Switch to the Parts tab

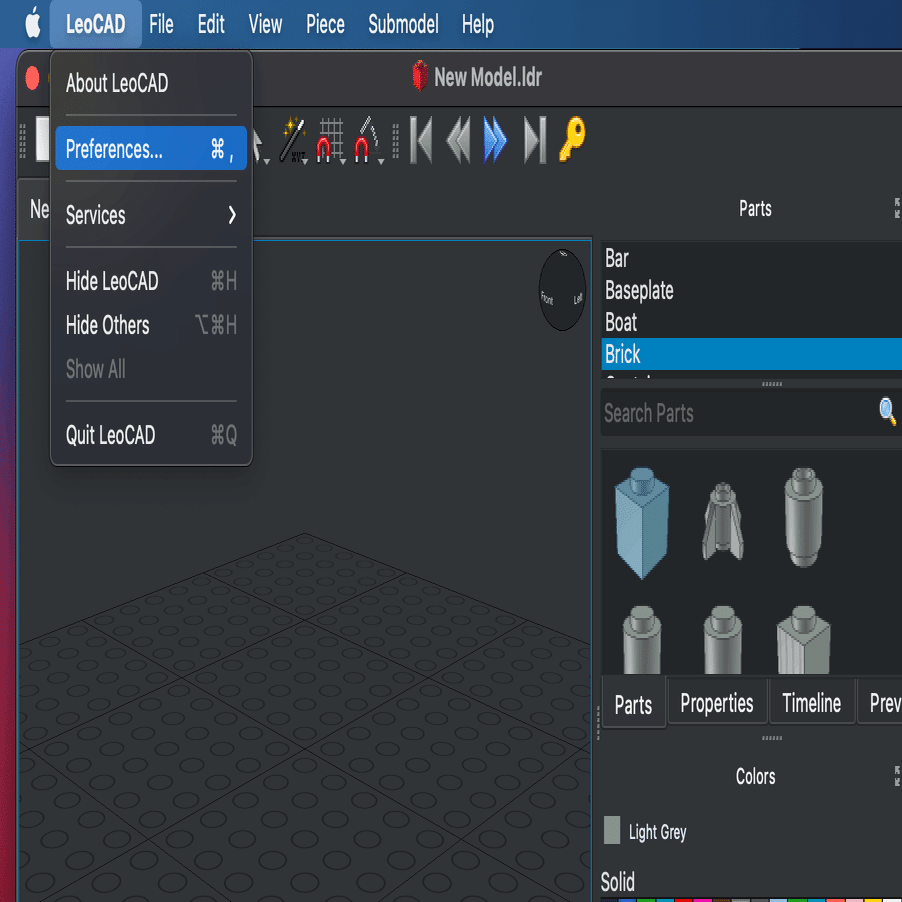pyautogui.click(x=633, y=704)
